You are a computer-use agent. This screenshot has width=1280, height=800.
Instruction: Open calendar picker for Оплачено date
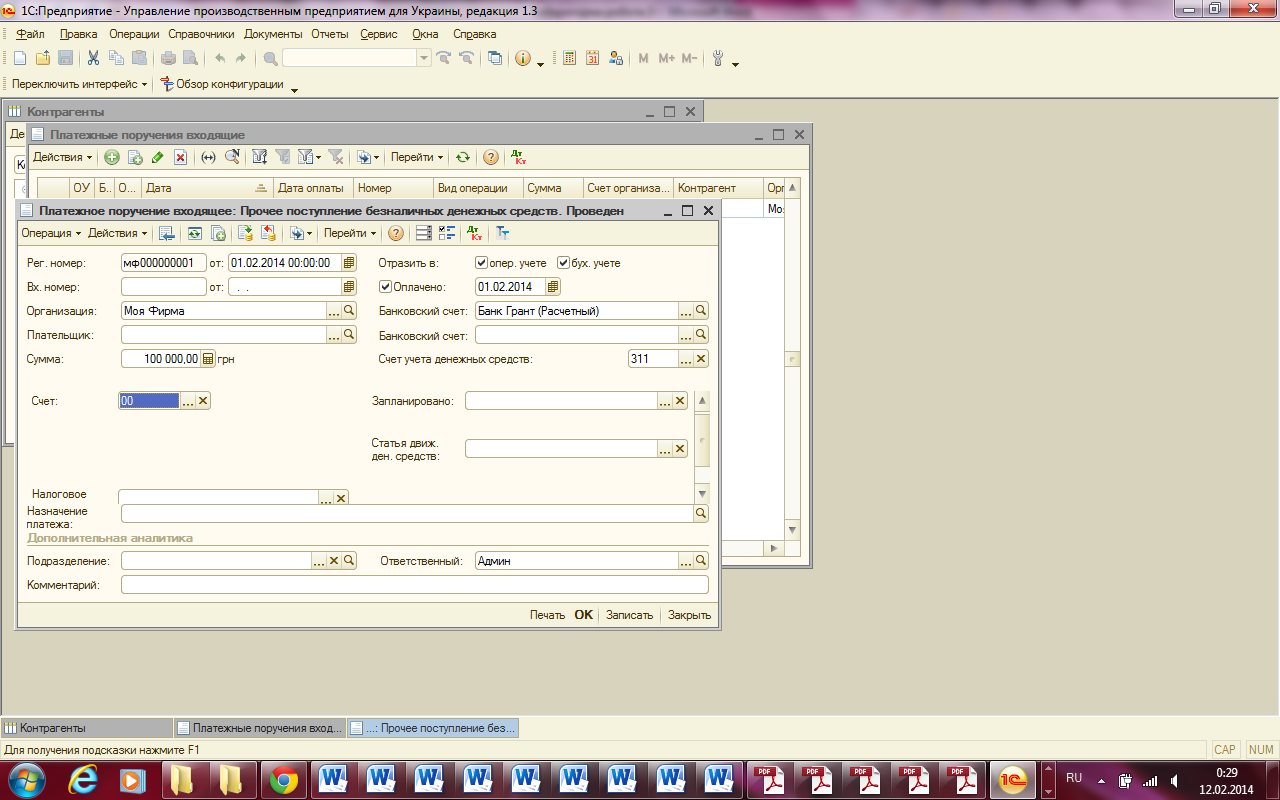[x=553, y=287]
